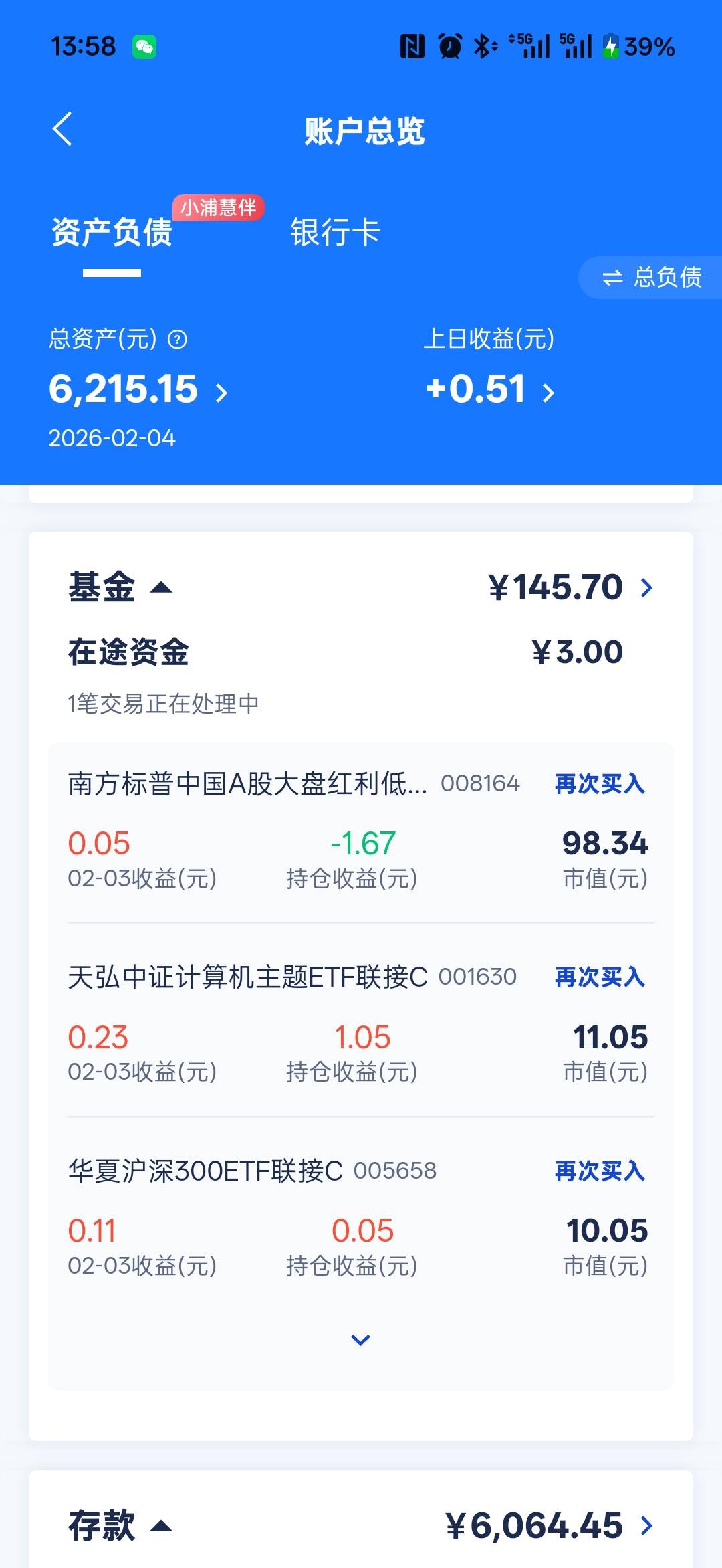Tap 再次买入 for 天弘中证计算机主题ETF联接C
Image resolution: width=722 pixels, height=1568 pixels.
tap(600, 977)
